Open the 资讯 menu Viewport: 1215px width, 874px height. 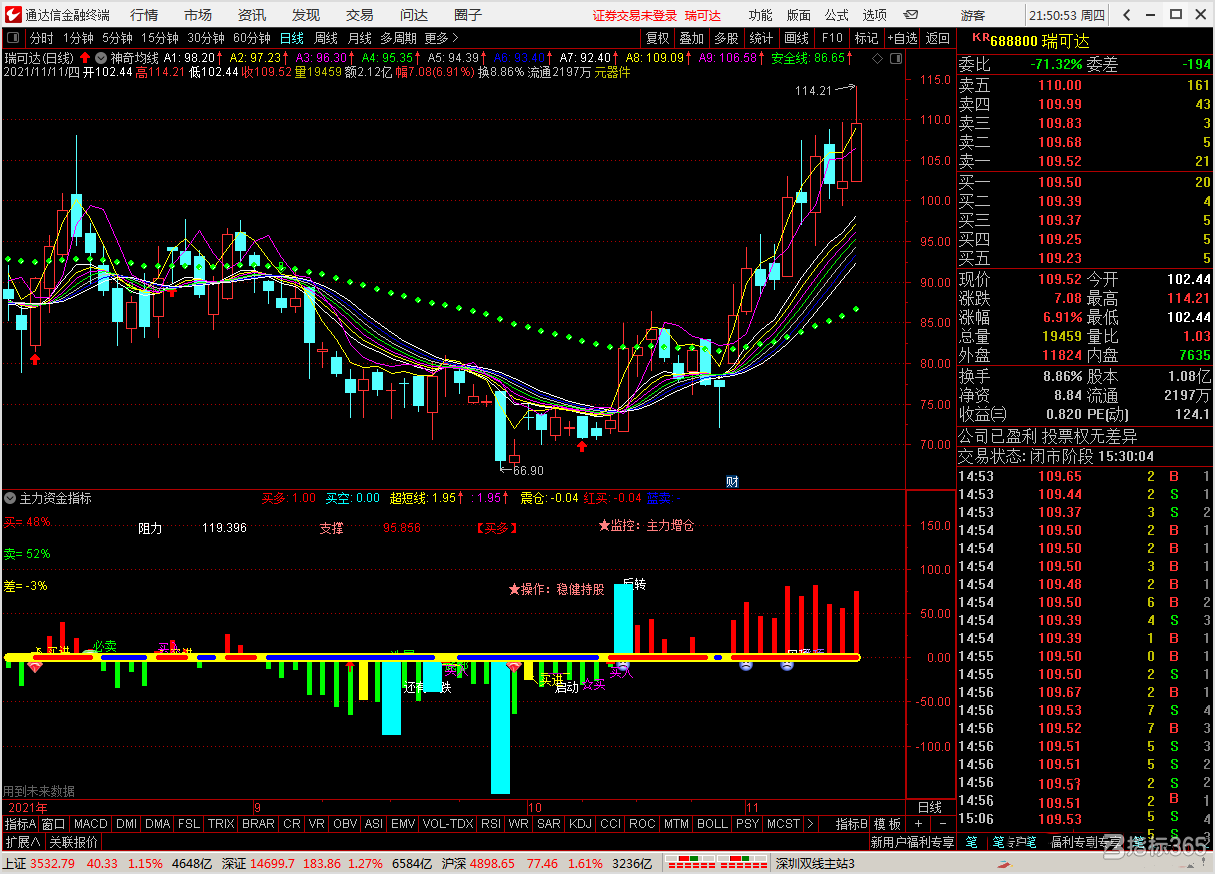pos(252,15)
